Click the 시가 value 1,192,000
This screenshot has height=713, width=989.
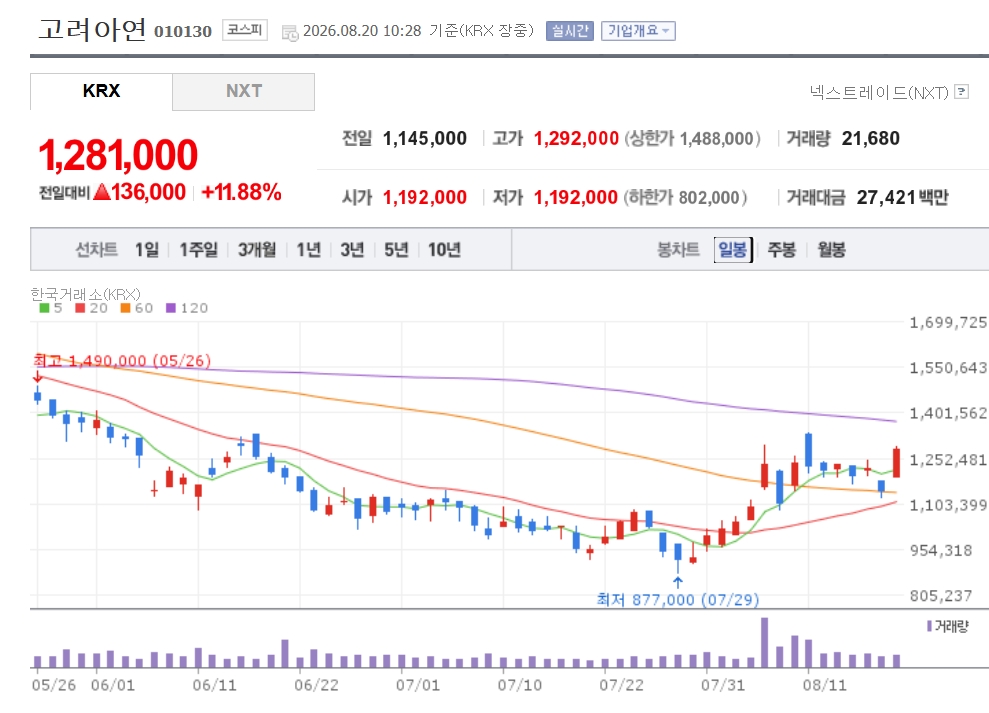pos(424,197)
